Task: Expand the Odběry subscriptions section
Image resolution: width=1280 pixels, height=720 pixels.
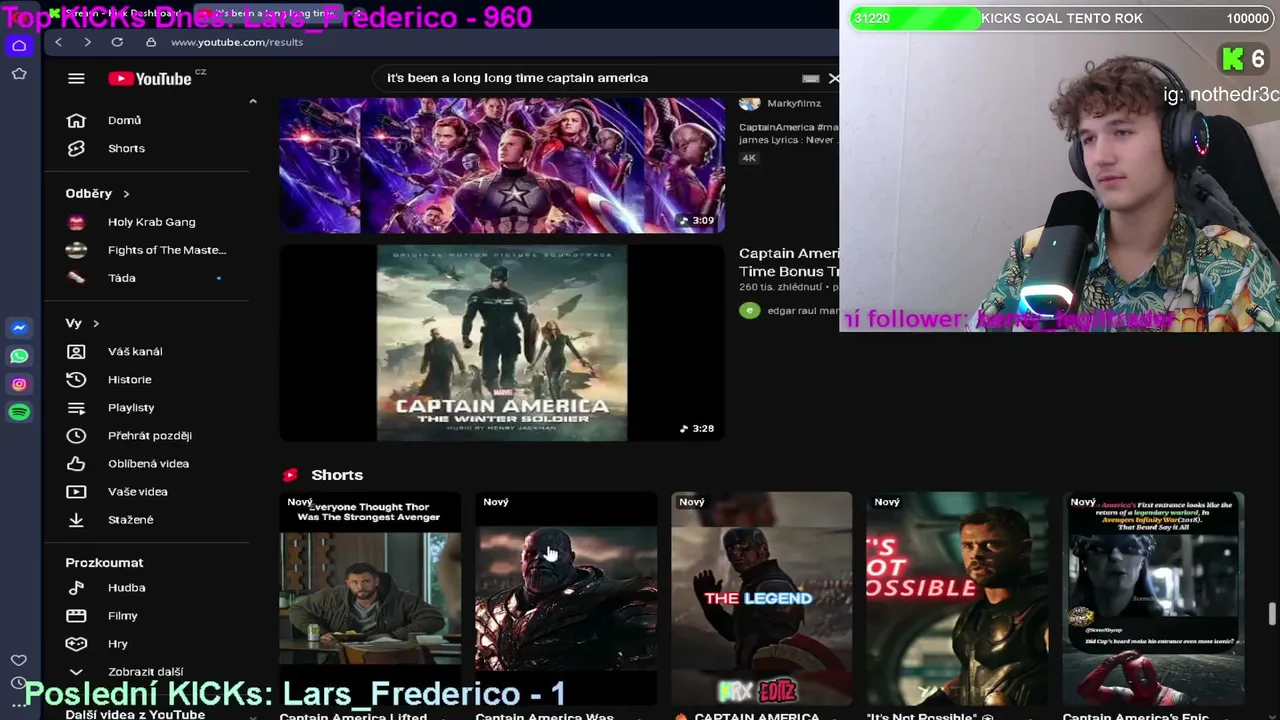Action: tap(126, 194)
